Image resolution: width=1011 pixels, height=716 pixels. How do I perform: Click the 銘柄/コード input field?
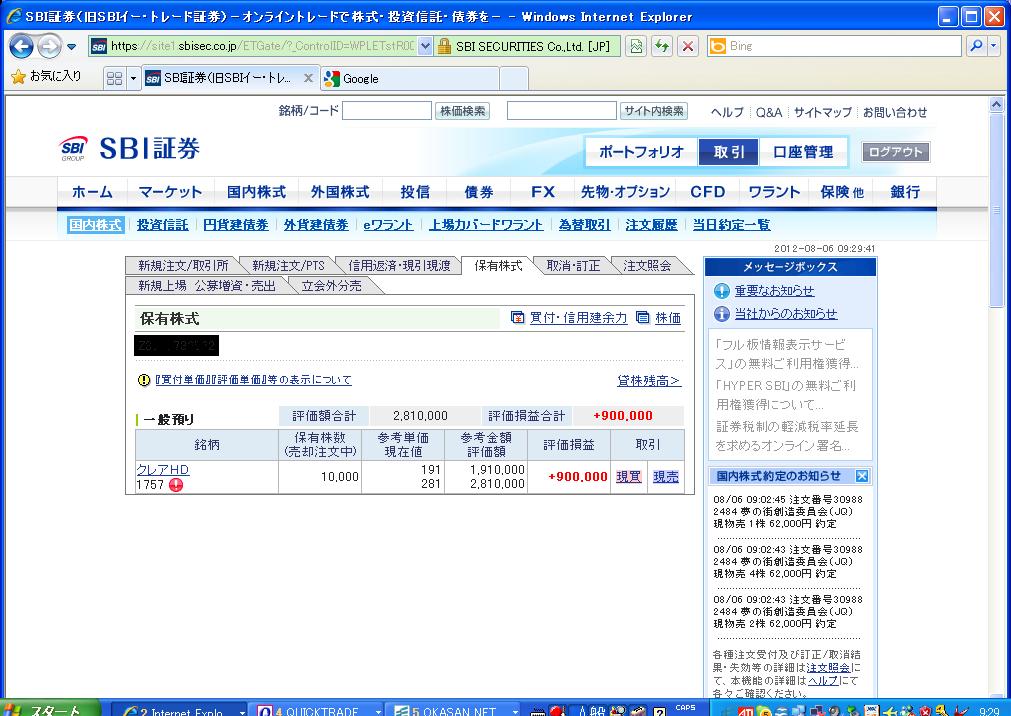386,111
